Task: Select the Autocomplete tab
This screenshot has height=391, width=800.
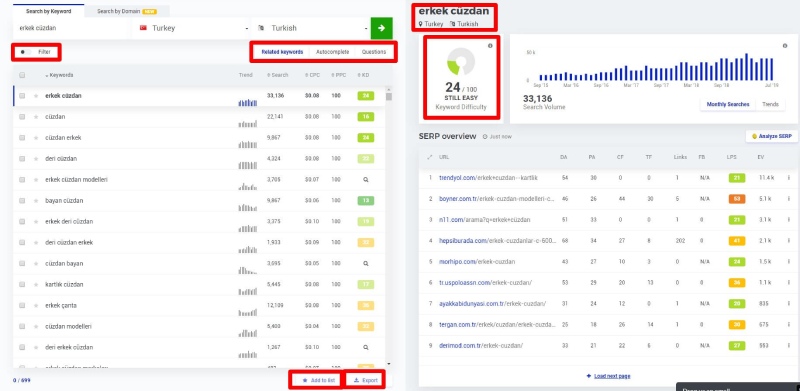Action: [x=332, y=52]
